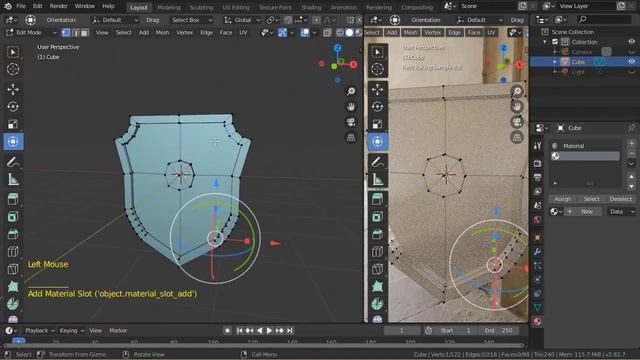Viewport: 640px width, 360px height.
Task: Open the Keying dropdown in timeline
Action: tap(71, 331)
